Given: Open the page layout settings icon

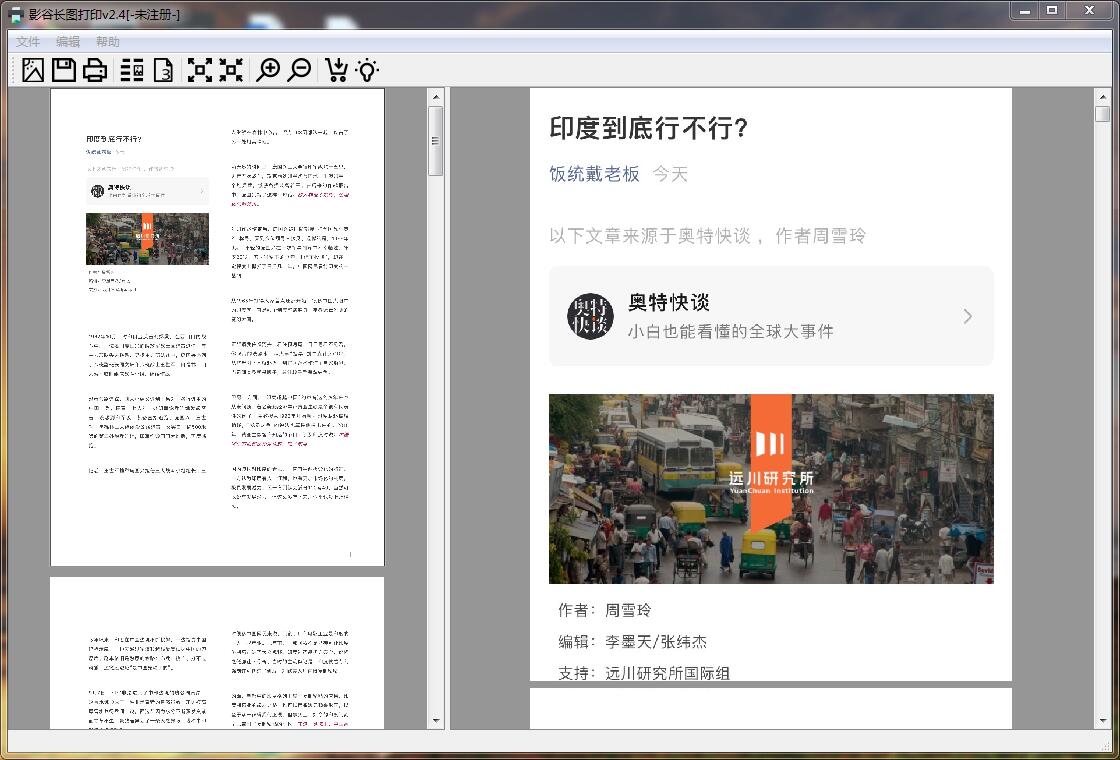Looking at the screenshot, I should coord(132,70).
